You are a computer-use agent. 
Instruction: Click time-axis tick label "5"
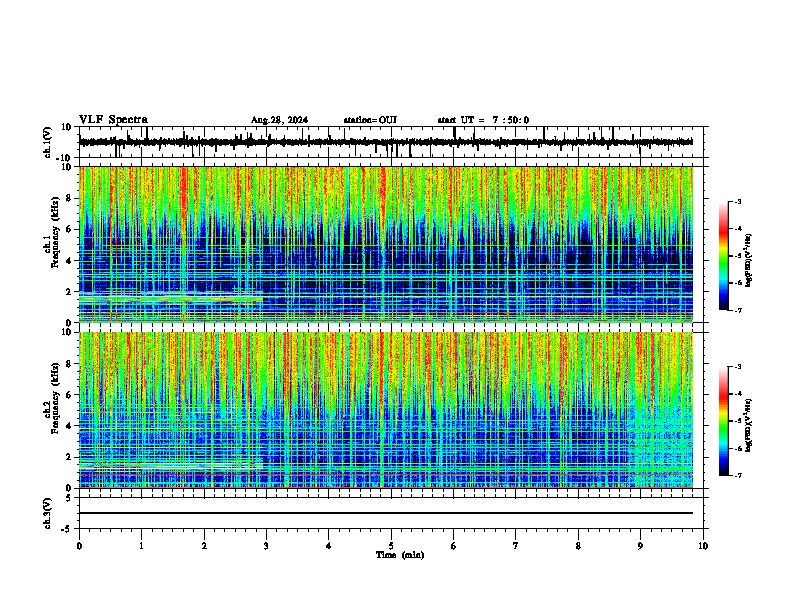(391, 546)
